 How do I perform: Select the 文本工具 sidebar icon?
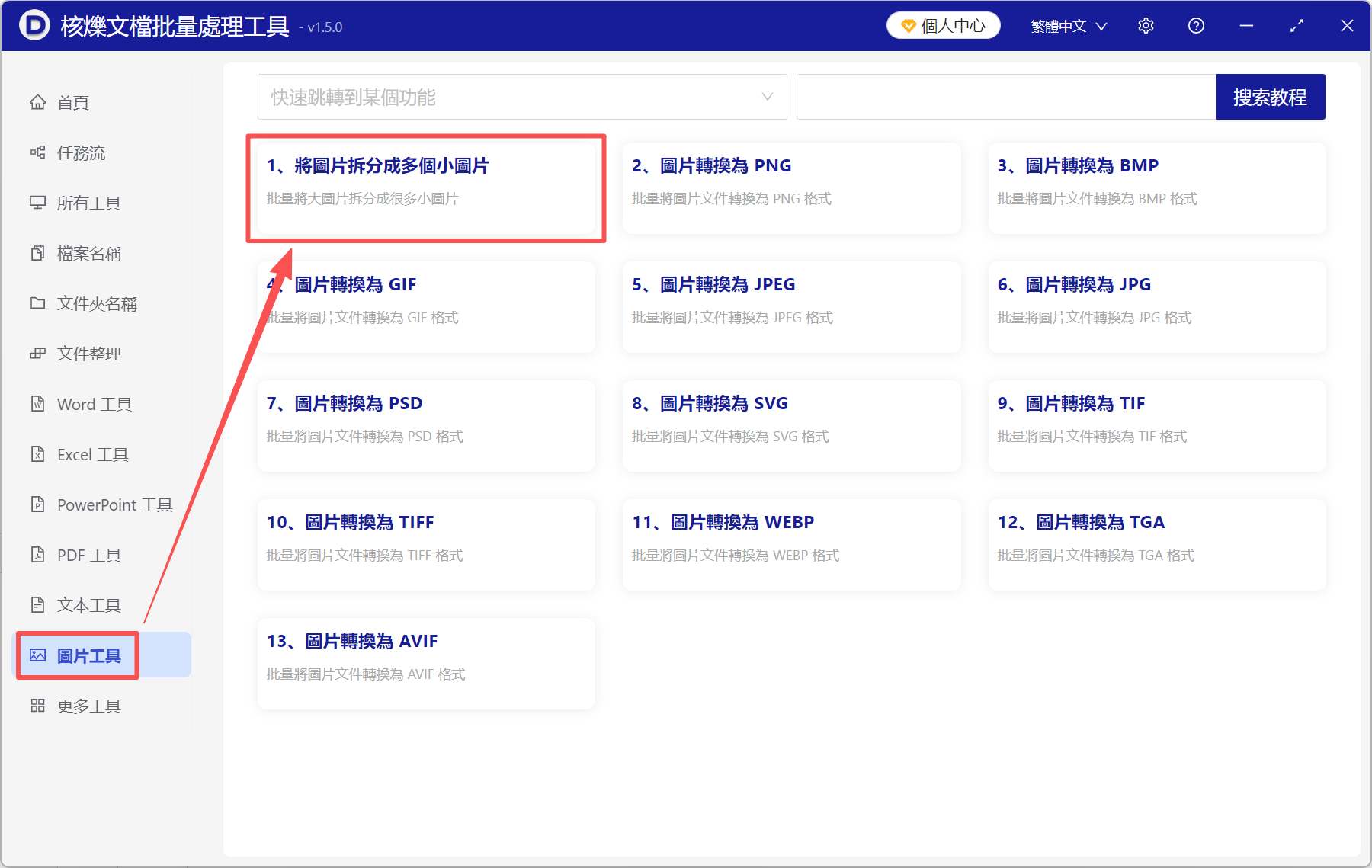38,605
